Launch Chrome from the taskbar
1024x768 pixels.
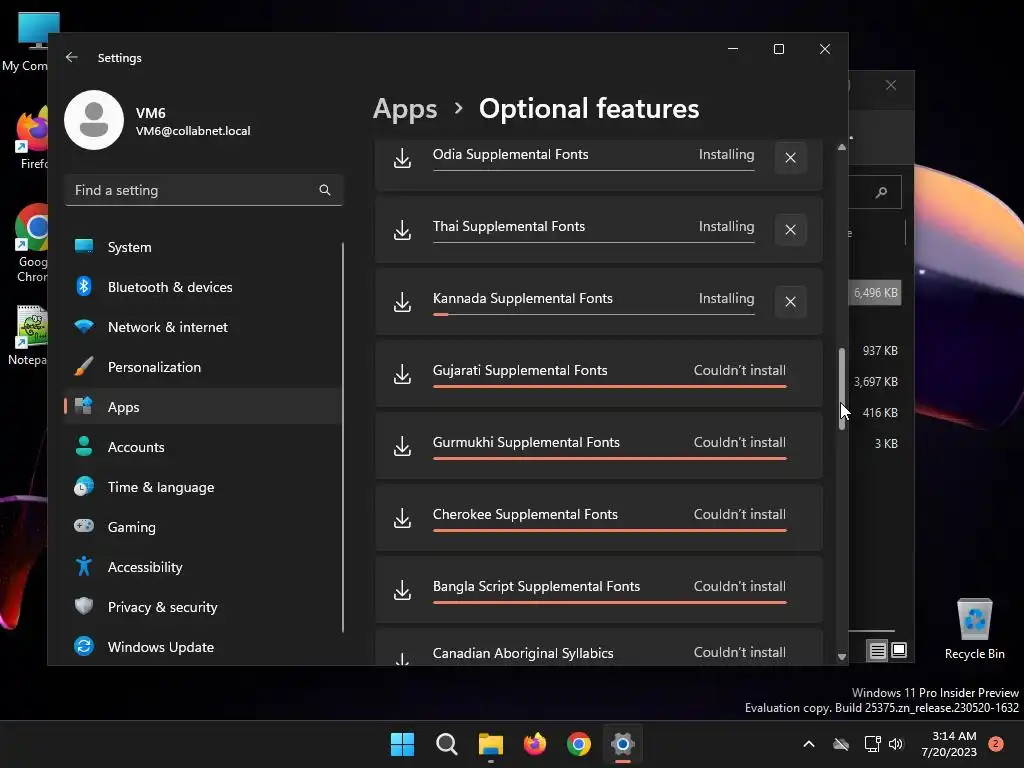coord(579,744)
